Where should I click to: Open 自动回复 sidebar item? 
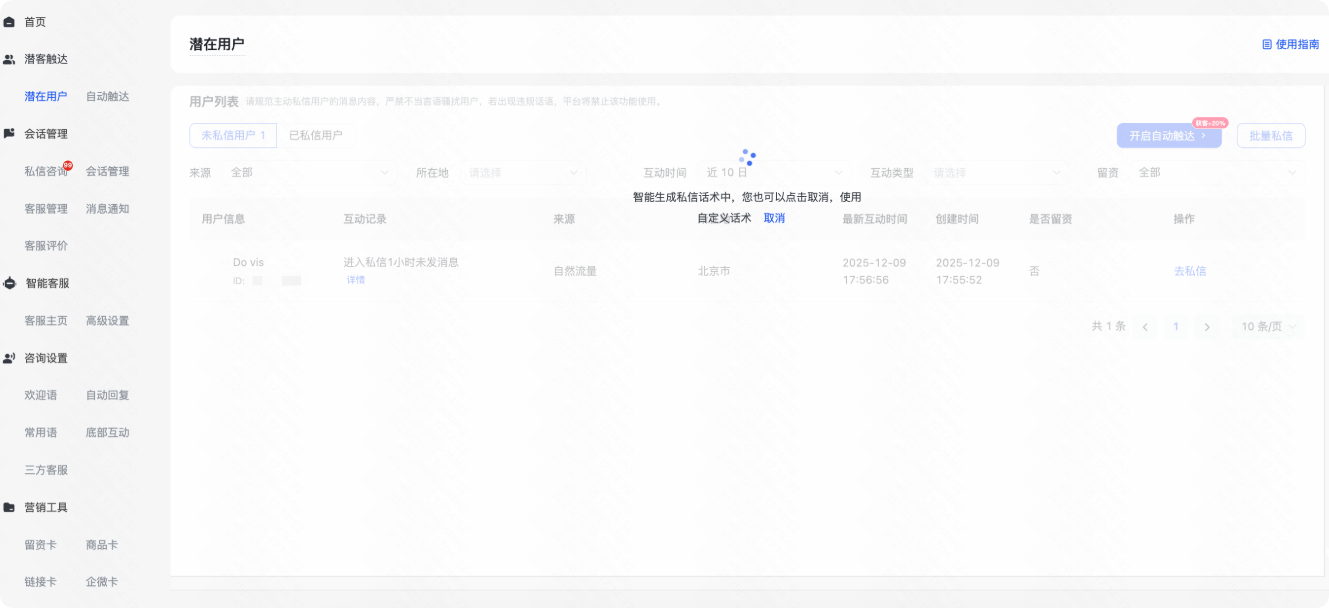coord(107,395)
